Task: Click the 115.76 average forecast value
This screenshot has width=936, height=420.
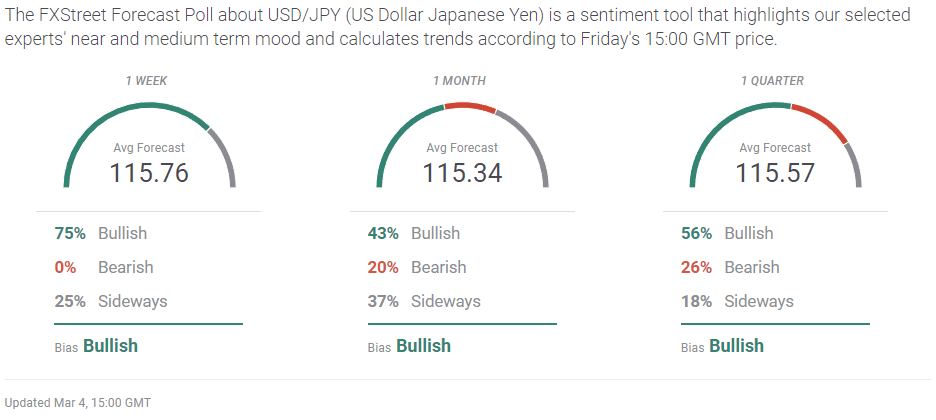Action: (x=149, y=172)
